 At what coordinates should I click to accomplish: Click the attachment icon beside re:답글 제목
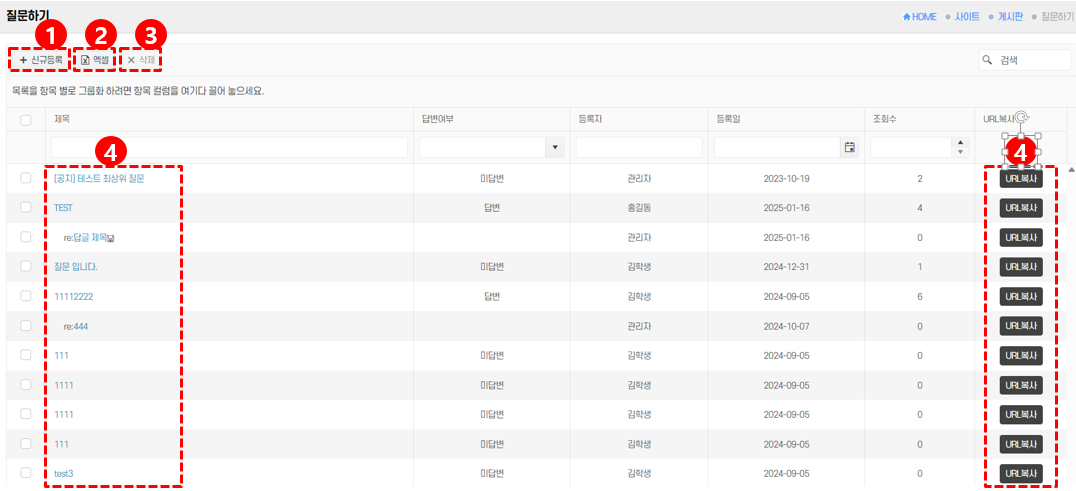coord(111,238)
